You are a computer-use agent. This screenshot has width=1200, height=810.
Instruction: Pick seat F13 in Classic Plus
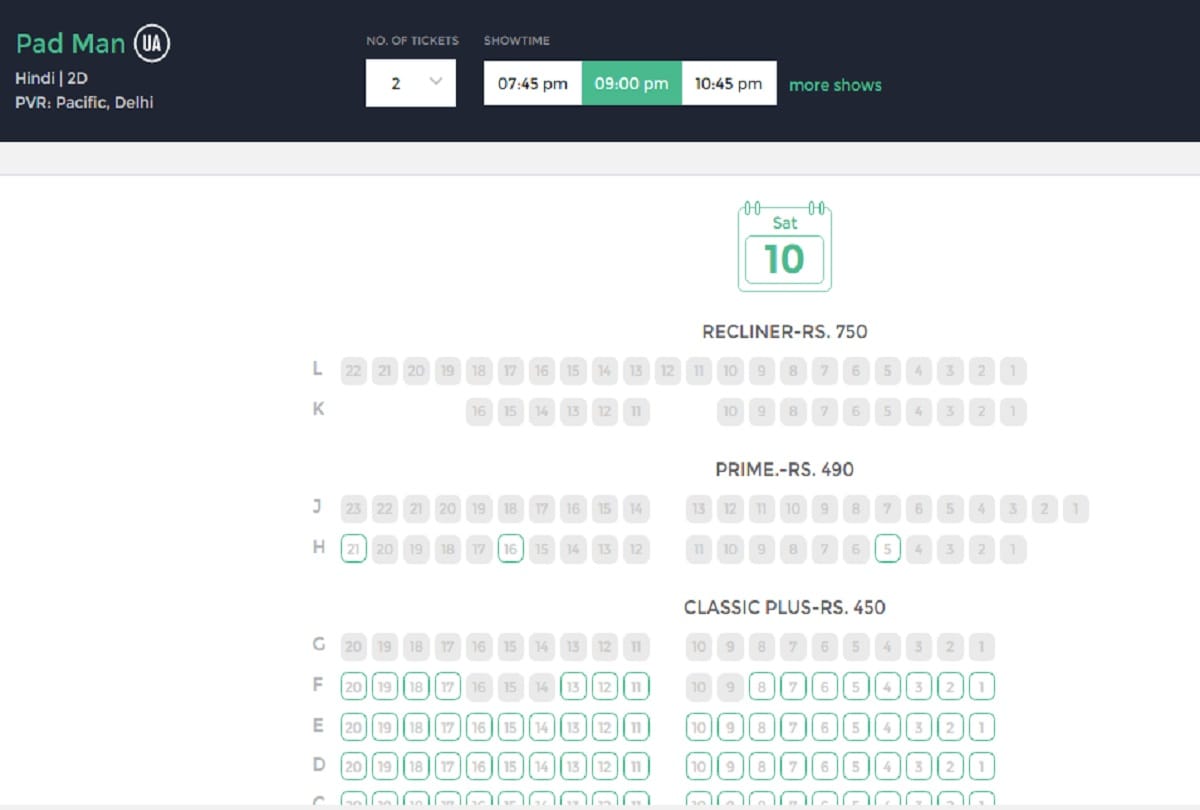click(x=573, y=687)
